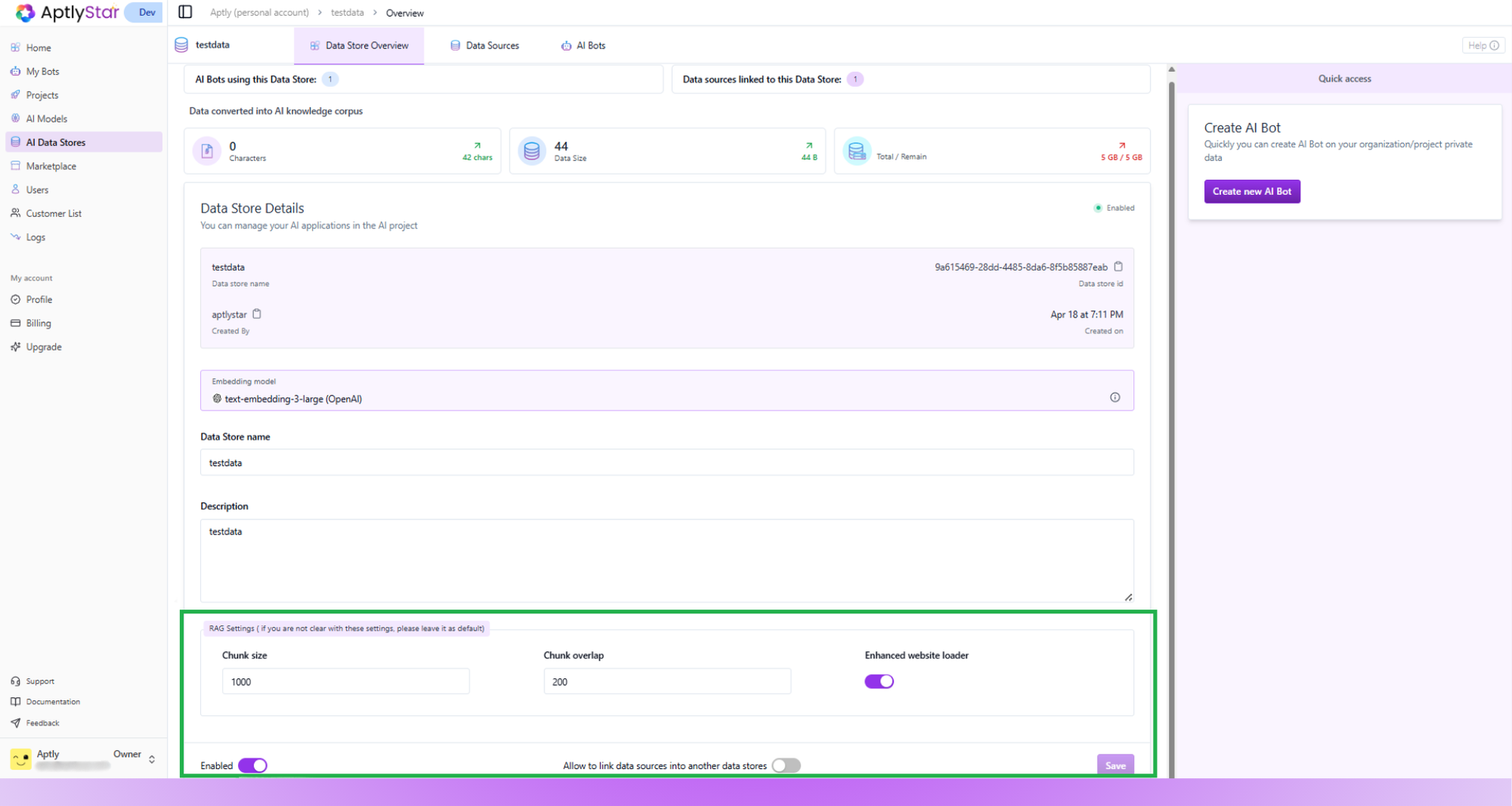
Task: Open the Logs page
Action: [x=36, y=237]
